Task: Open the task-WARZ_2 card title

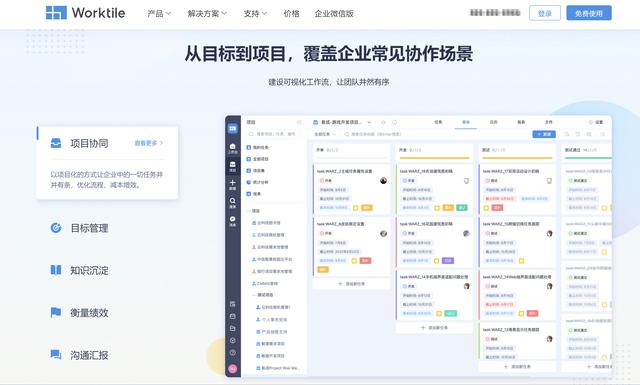Action: coord(345,171)
